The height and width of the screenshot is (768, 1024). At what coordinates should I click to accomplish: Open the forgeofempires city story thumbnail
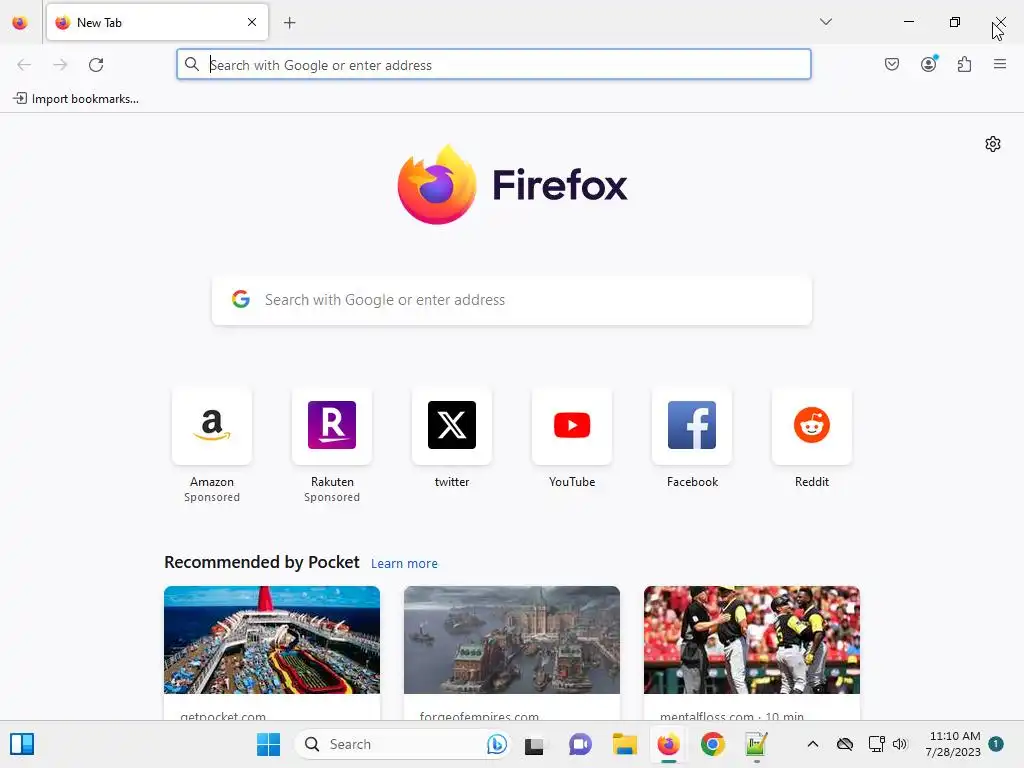[x=512, y=640]
